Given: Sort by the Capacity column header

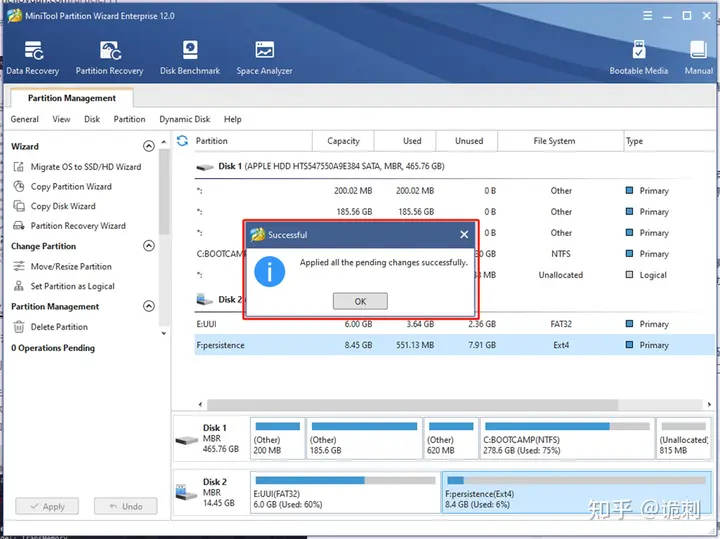Looking at the screenshot, I should coord(343,141).
